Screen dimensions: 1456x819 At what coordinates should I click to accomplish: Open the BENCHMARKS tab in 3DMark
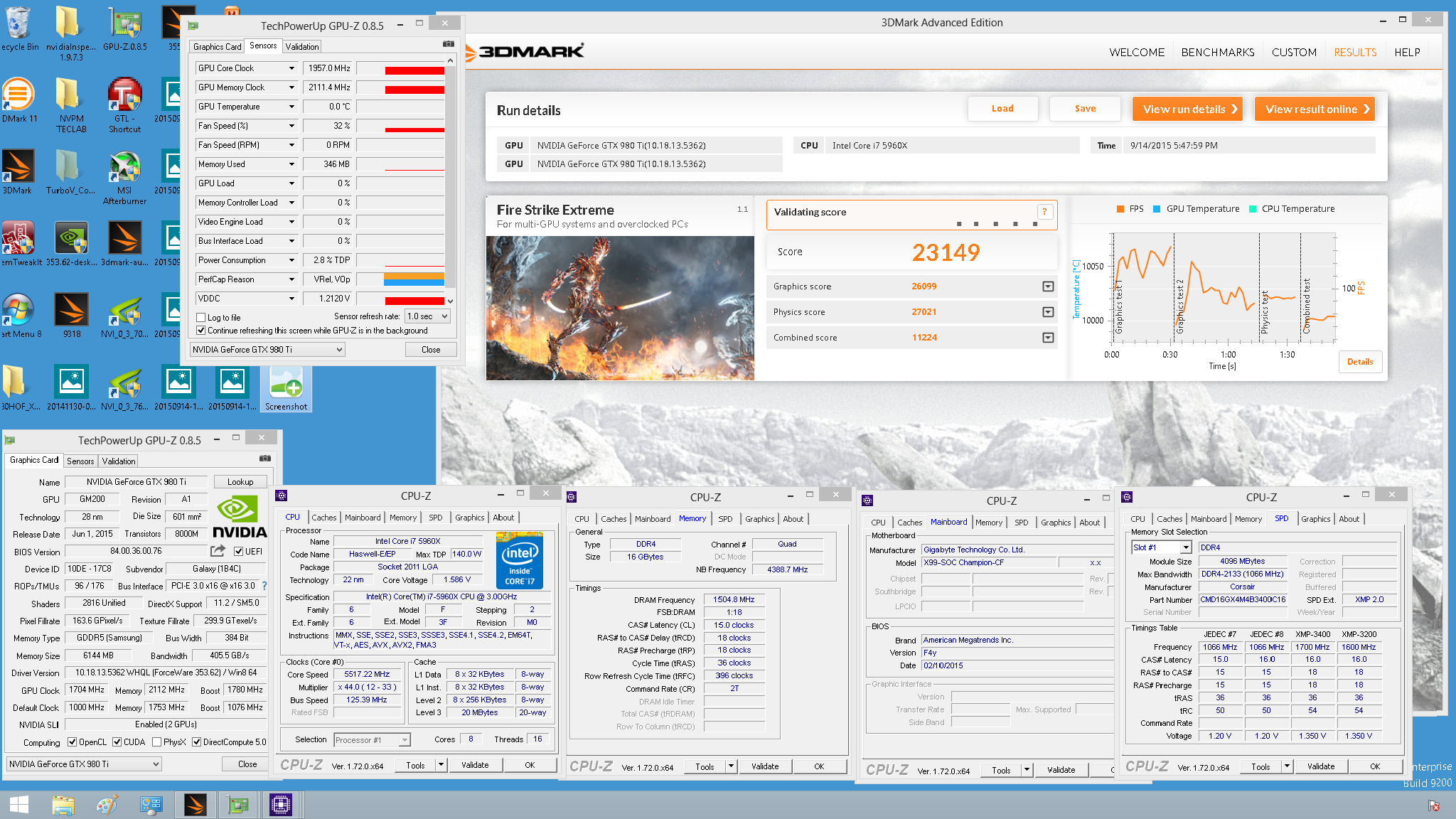click(1218, 53)
